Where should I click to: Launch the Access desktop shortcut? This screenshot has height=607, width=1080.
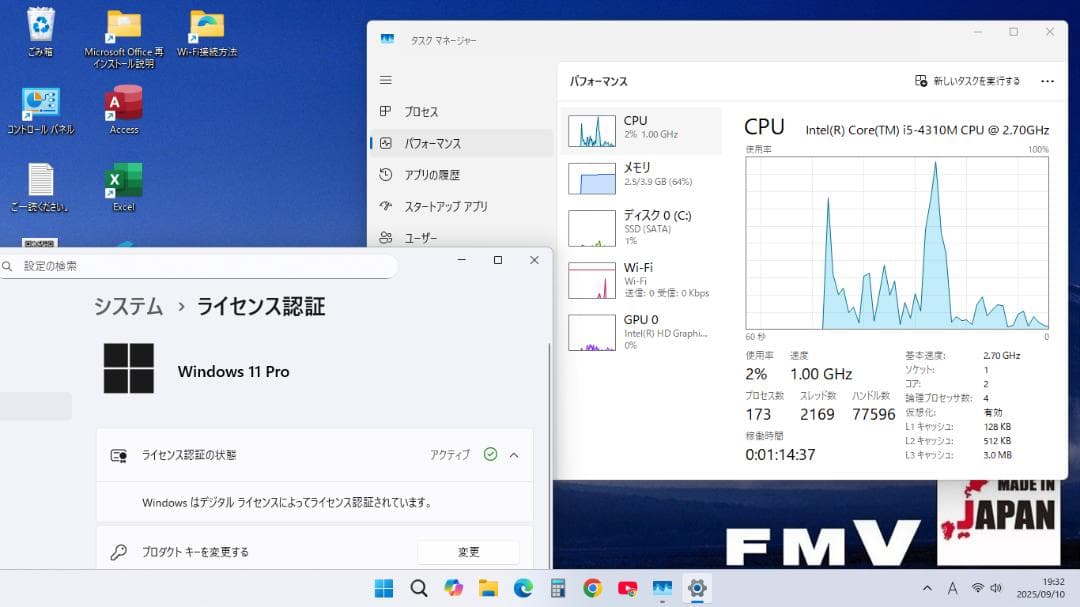tap(124, 110)
